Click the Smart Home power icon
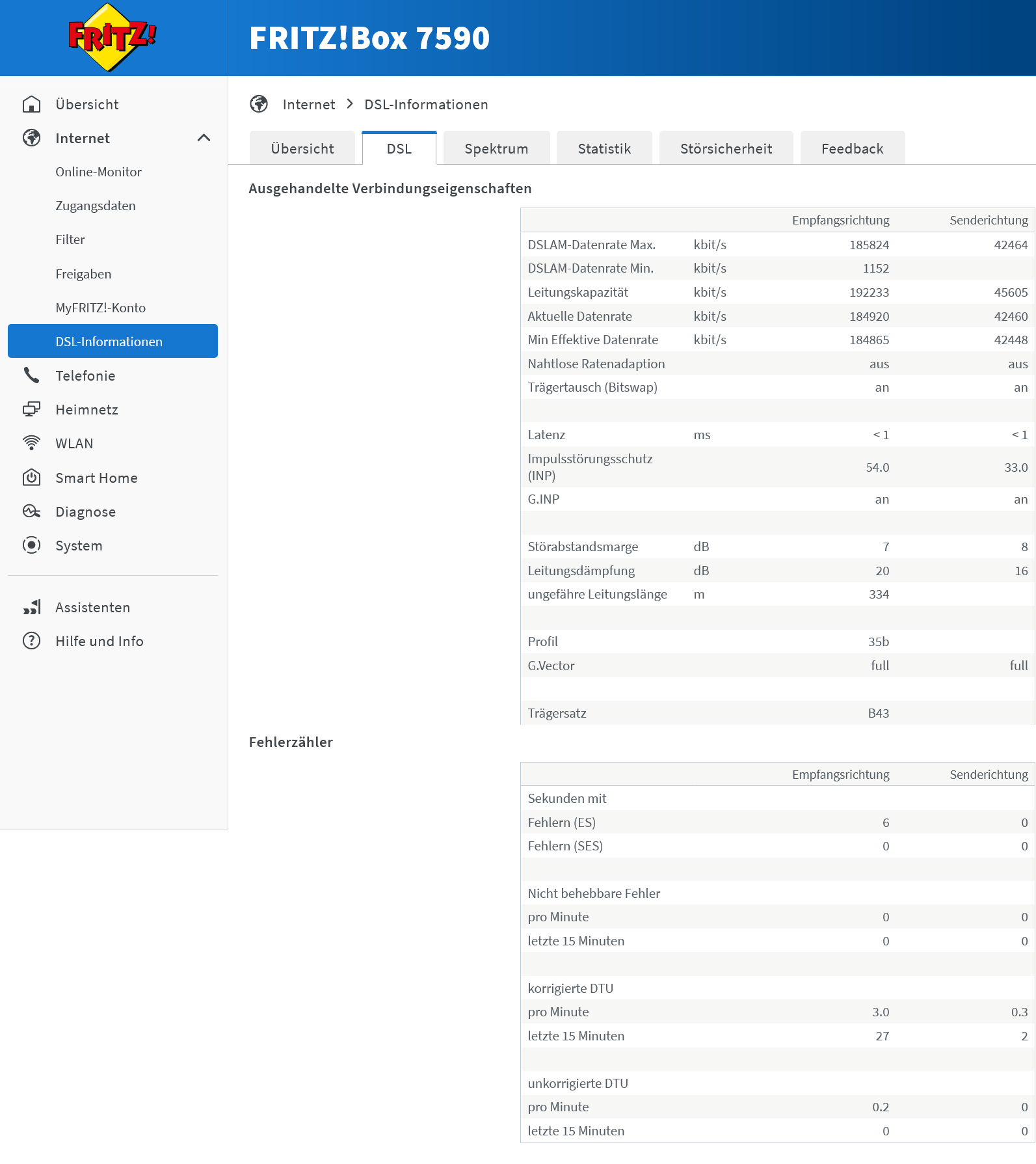 tap(31, 478)
